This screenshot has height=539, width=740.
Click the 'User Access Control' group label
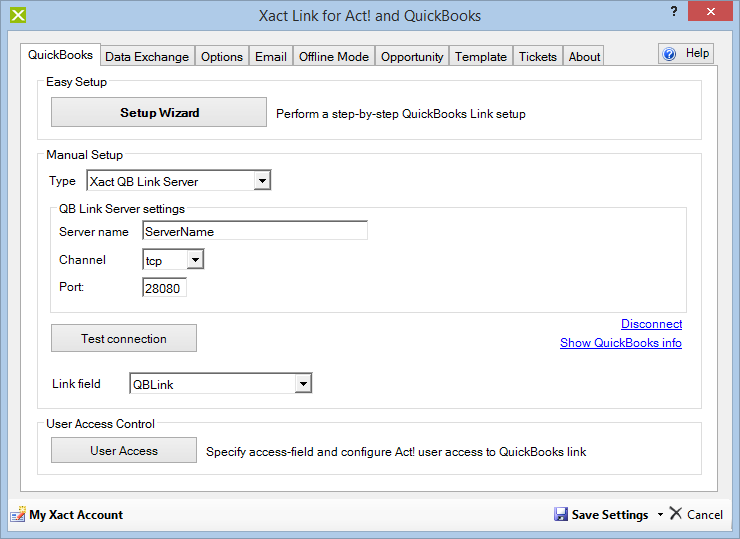point(101,424)
